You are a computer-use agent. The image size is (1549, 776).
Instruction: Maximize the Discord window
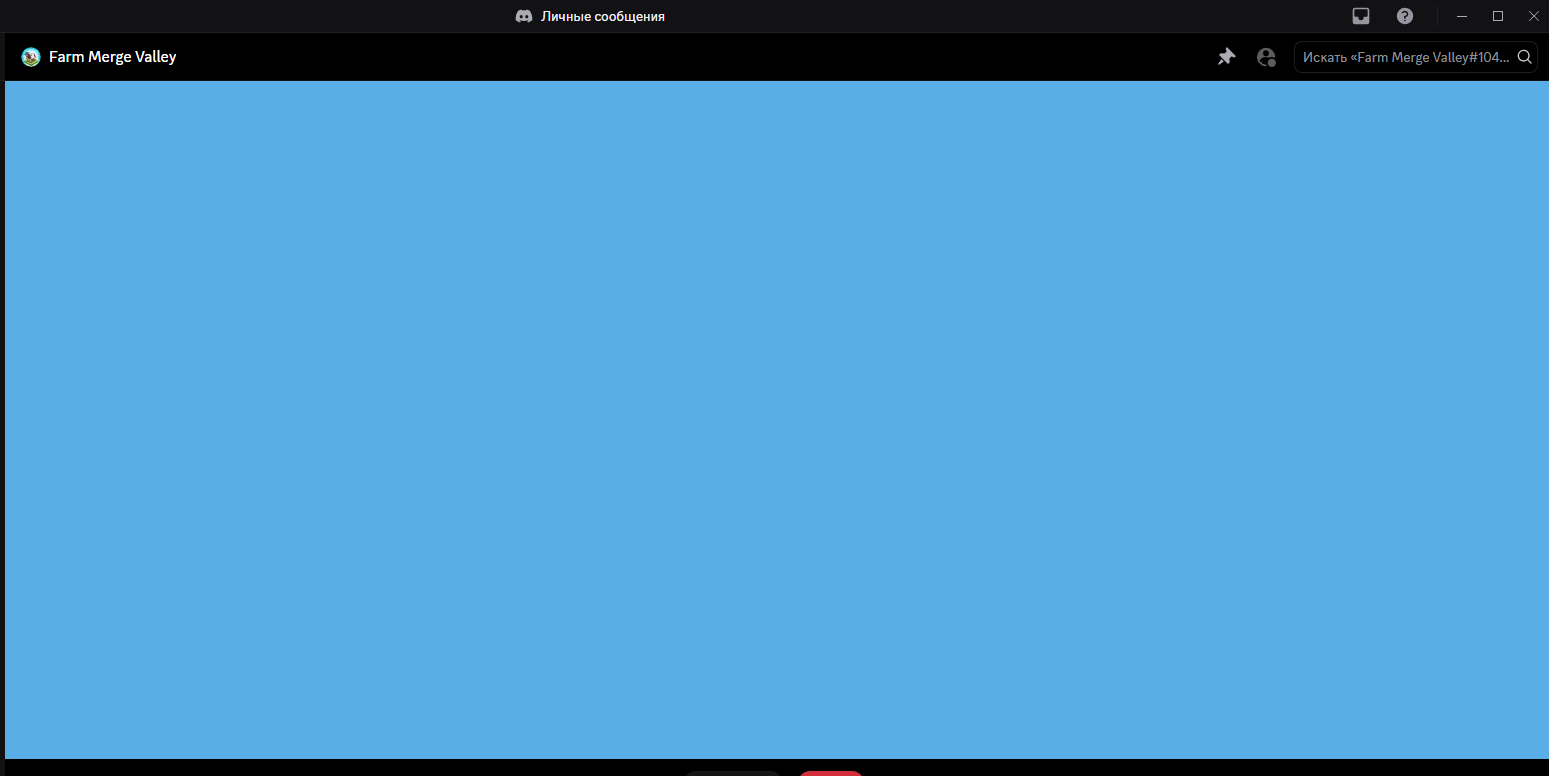pyautogui.click(x=1498, y=16)
